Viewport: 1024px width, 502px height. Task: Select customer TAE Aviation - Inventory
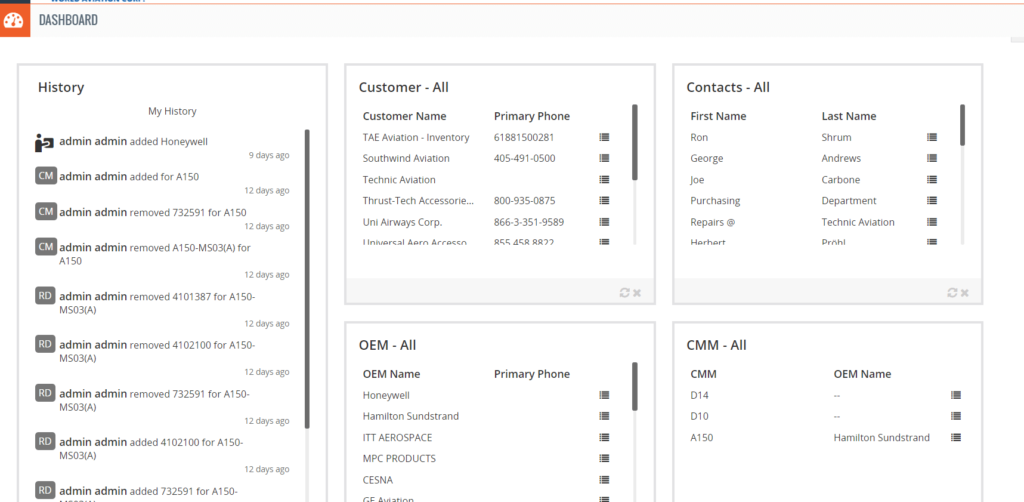tap(416, 137)
